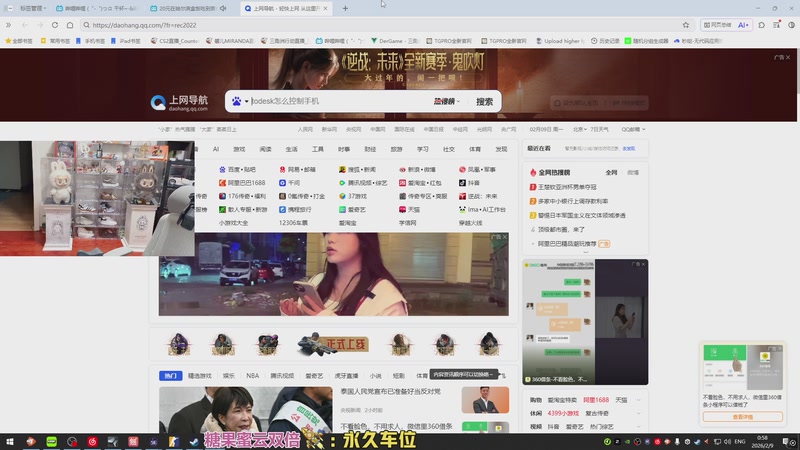Image resolution: width=800 pixels, height=450 pixels.
Task: Open the 阿里巴巴1688 link
Action: [242, 183]
